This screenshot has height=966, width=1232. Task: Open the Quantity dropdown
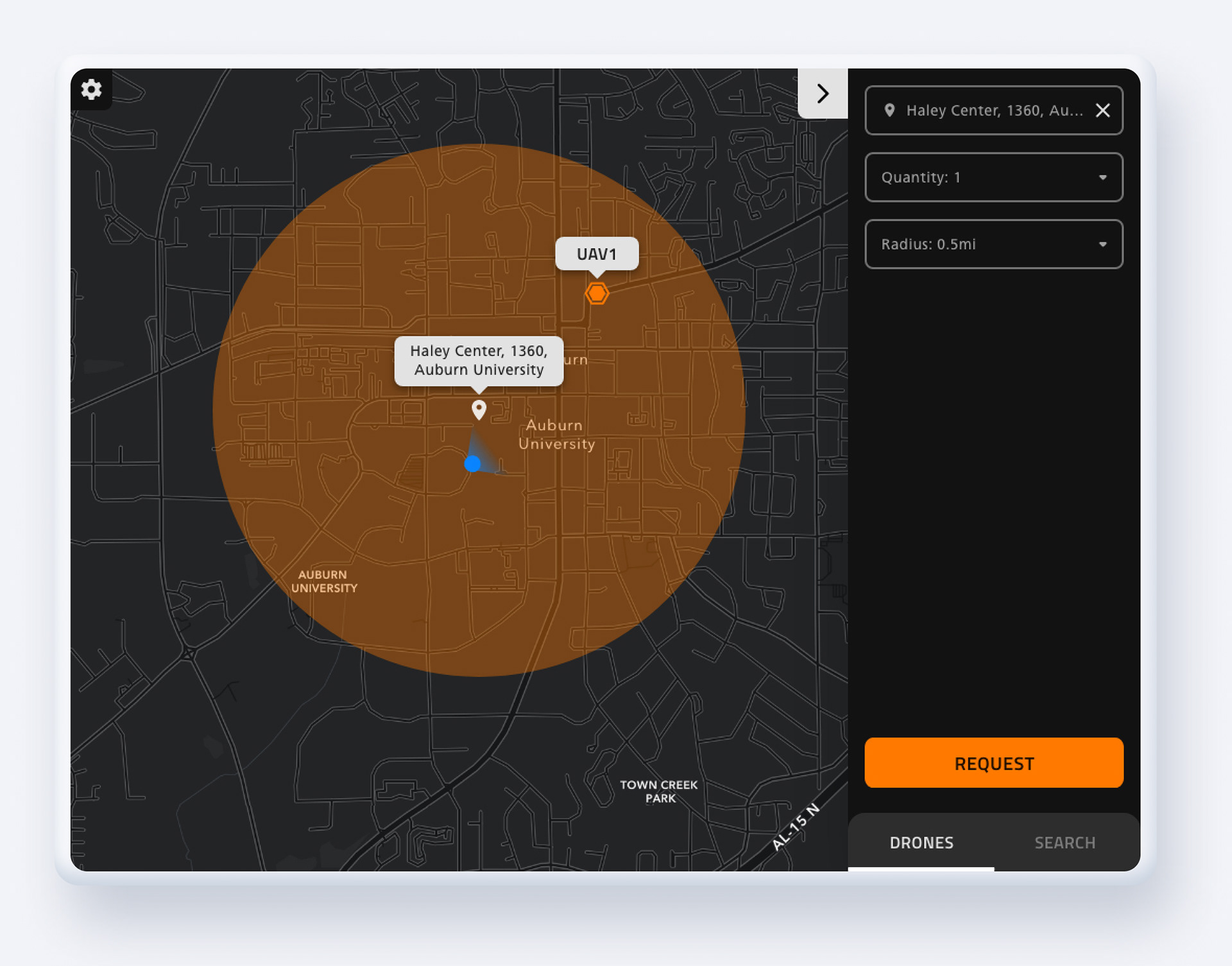pyautogui.click(x=993, y=178)
